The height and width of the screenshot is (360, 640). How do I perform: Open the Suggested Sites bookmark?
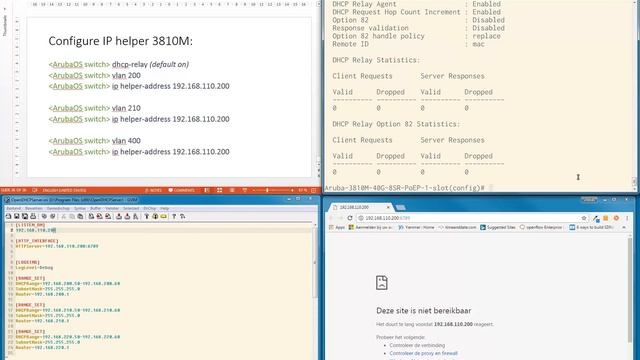(498, 227)
